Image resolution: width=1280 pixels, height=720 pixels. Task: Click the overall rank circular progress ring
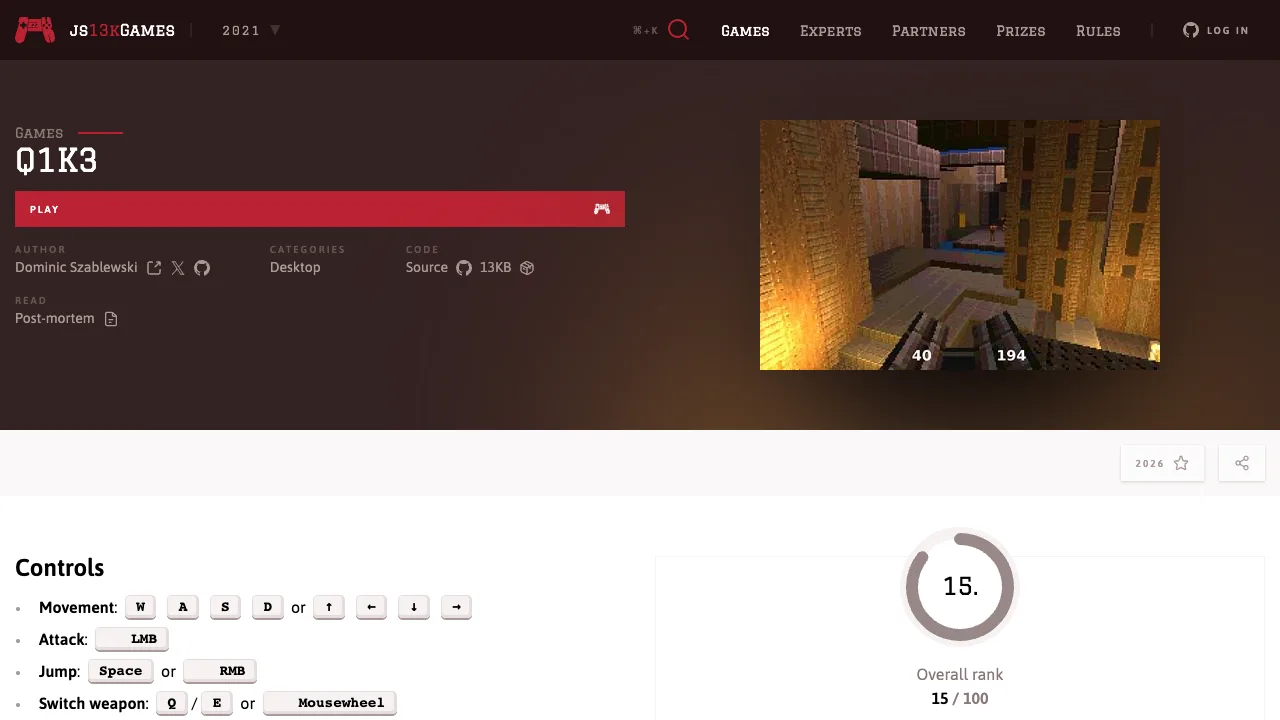(960, 587)
